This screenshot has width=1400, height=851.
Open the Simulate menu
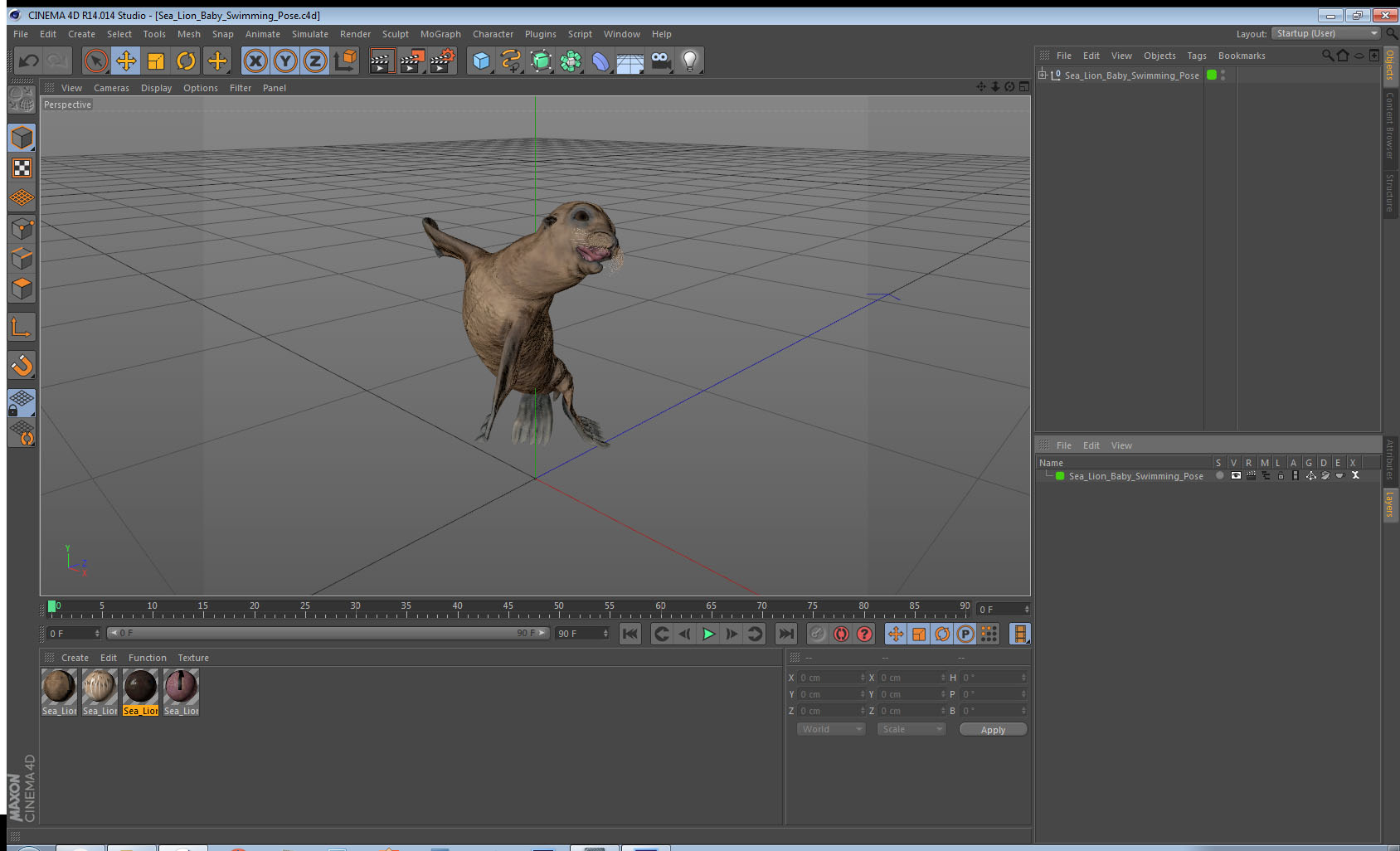309,34
